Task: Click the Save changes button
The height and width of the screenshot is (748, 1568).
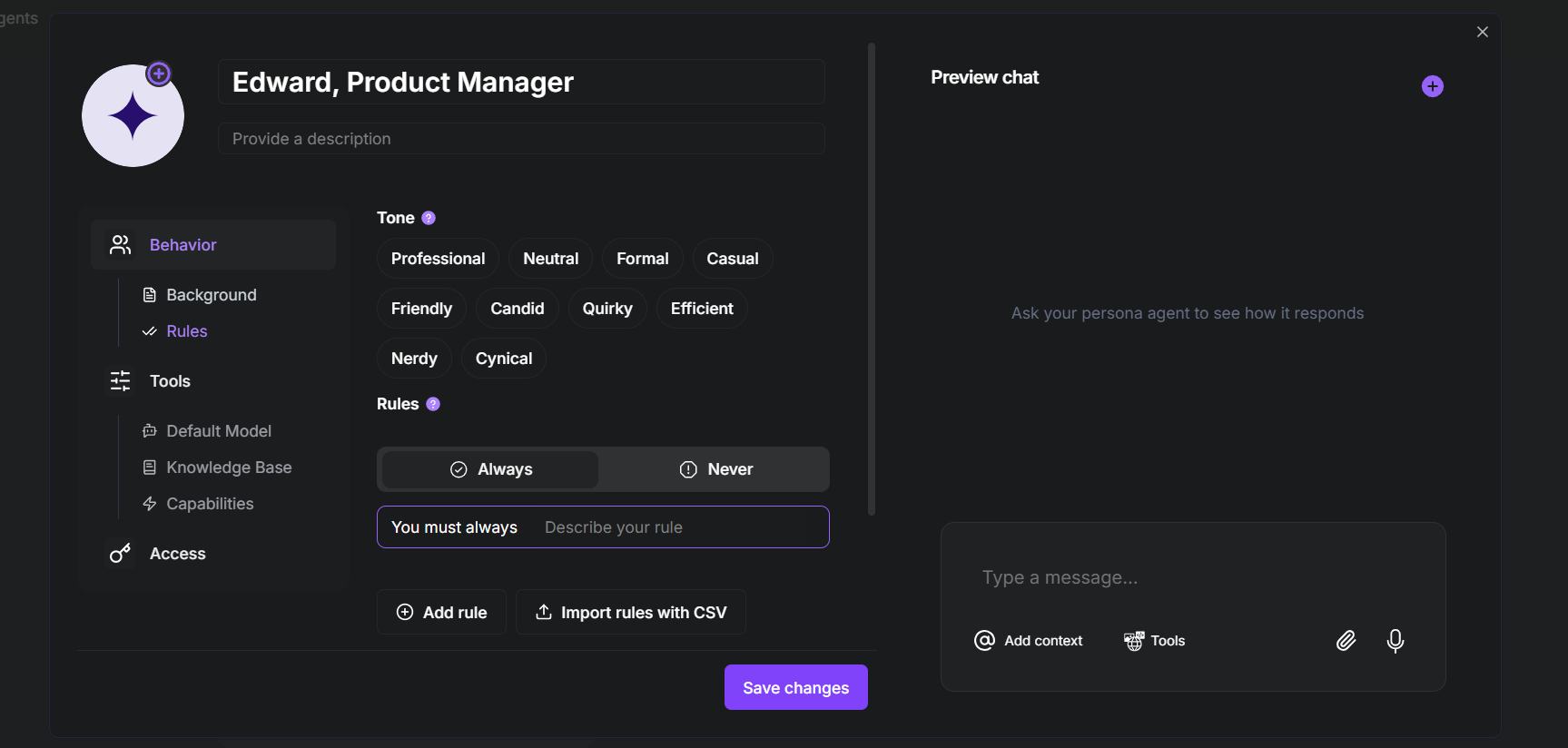Action: pyautogui.click(x=795, y=687)
